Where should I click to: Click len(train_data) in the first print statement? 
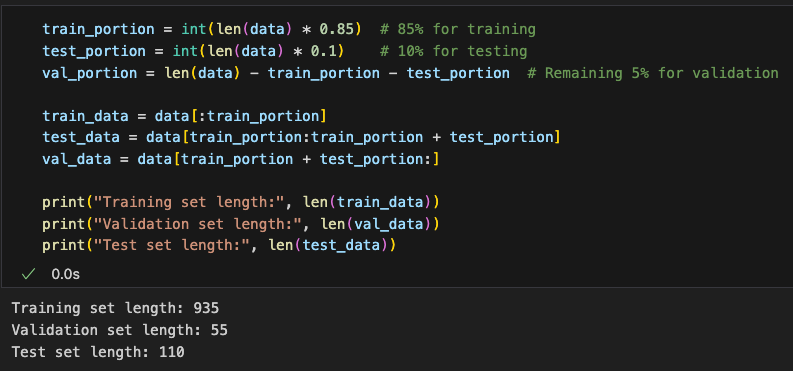pos(367,202)
